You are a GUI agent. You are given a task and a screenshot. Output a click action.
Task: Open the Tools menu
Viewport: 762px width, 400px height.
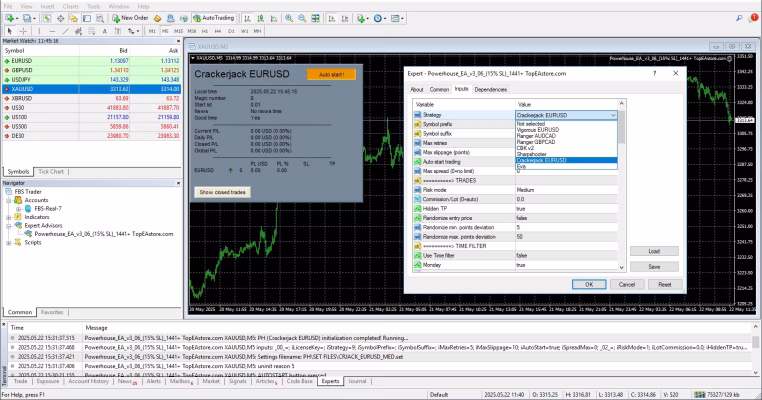[x=93, y=6]
